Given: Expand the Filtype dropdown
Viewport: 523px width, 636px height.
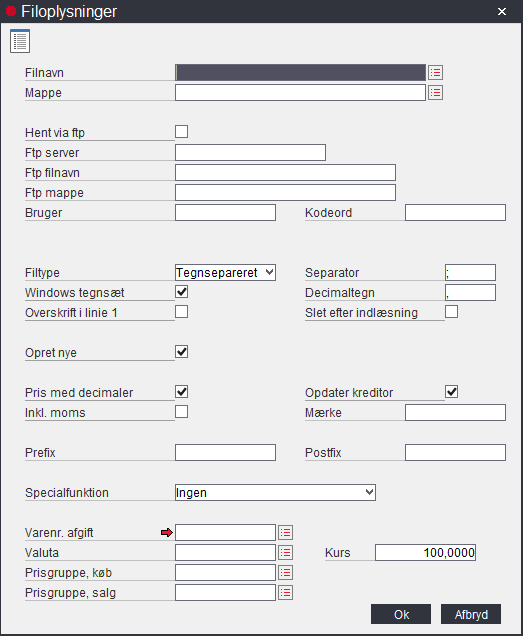Looking at the screenshot, I should 226,273.
